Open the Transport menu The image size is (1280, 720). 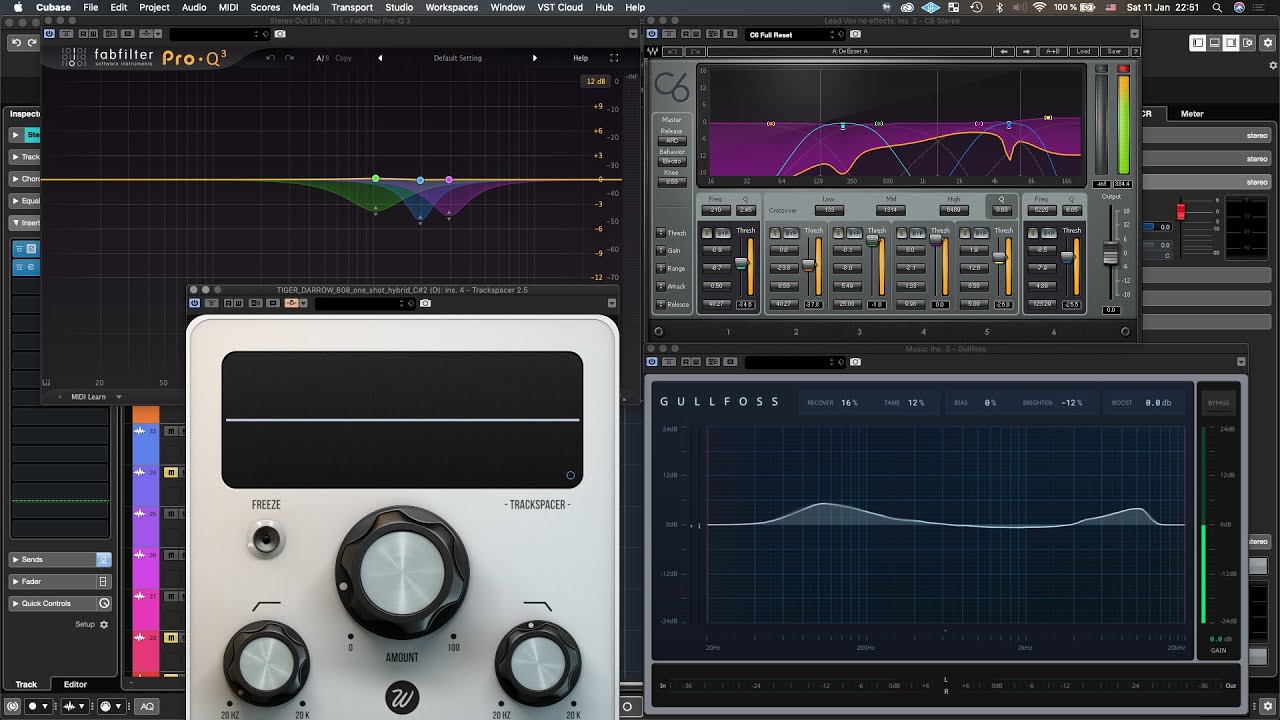coord(352,7)
